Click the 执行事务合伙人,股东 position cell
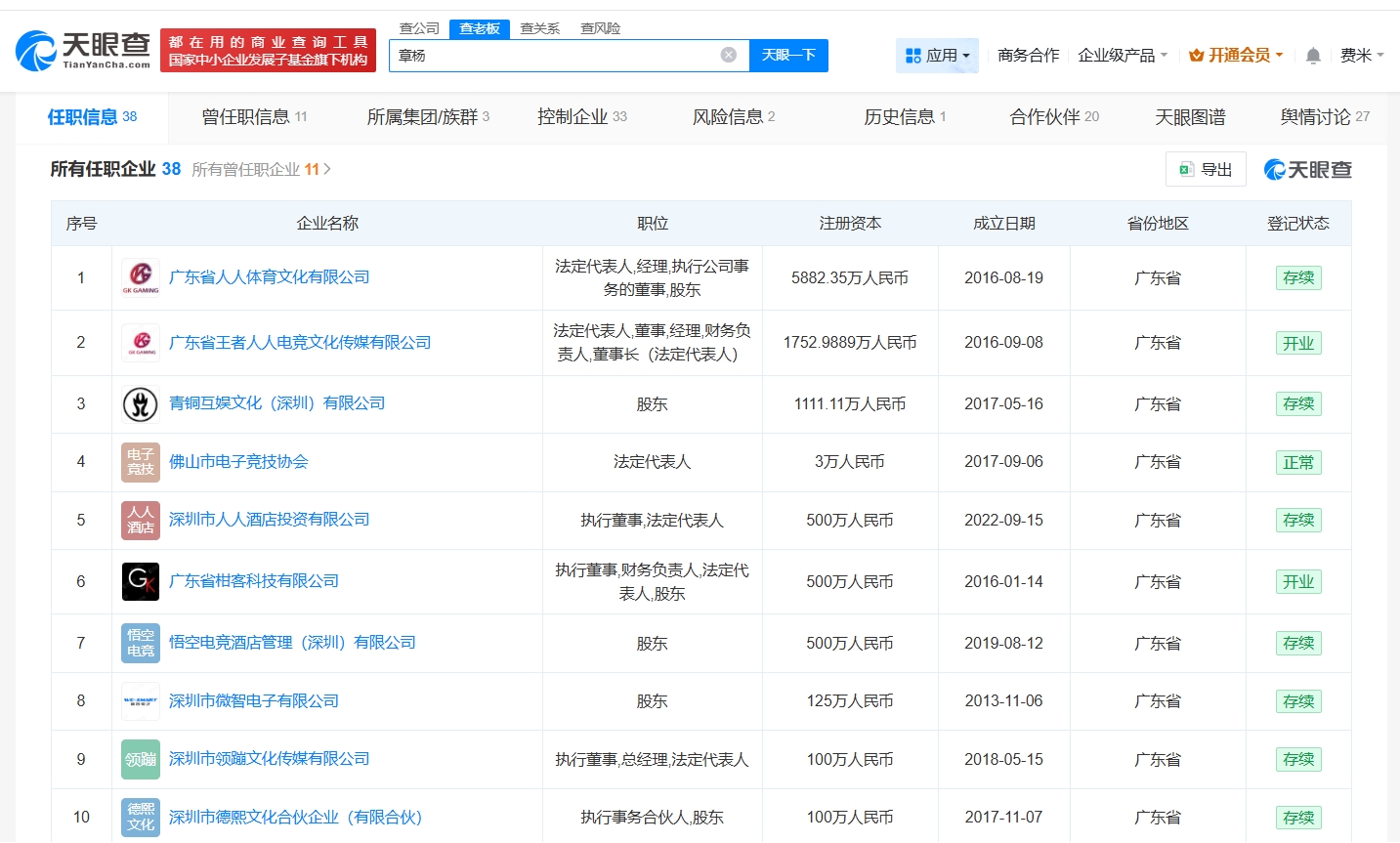The height and width of the screenshot is (843, 1400). pyautogui.click(x=652, y=818)
